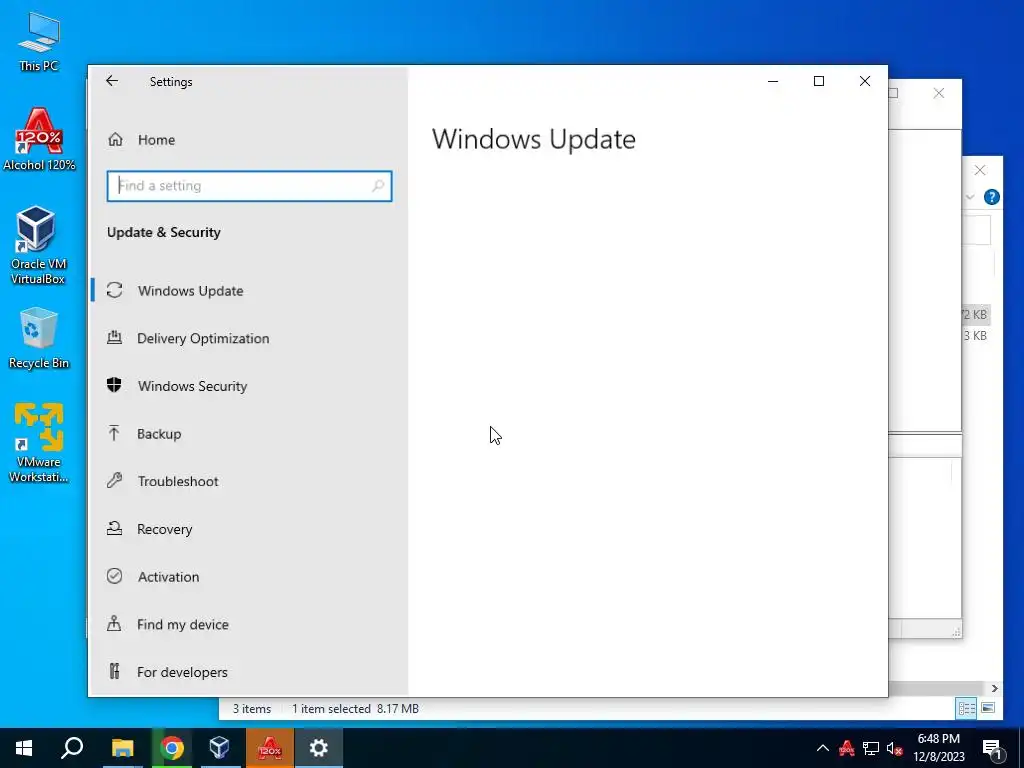
Task: Switch Explorer to details view
Action: coord(967,708)
